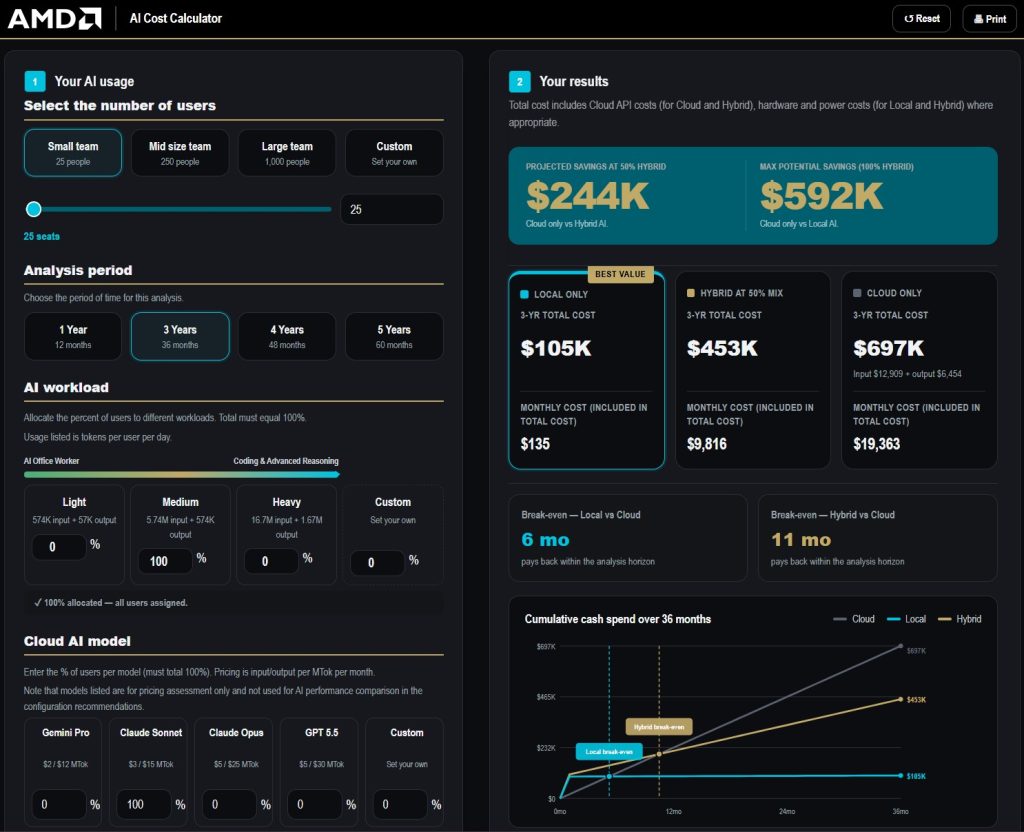
Task: Click the Print button
Action: [x=989, y=19]
